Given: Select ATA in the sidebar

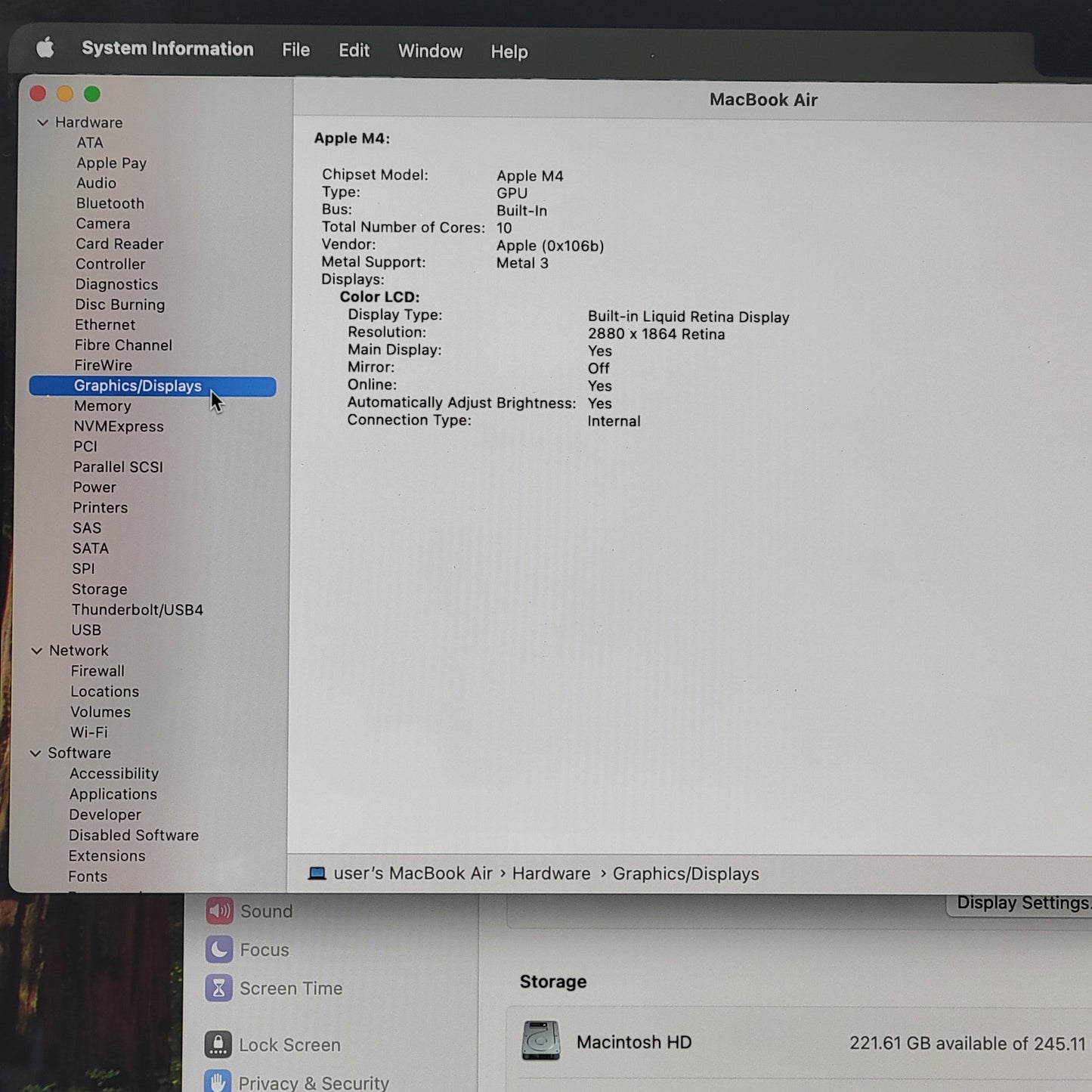Looking at the screenshot, I should click(x=90, y=143).
